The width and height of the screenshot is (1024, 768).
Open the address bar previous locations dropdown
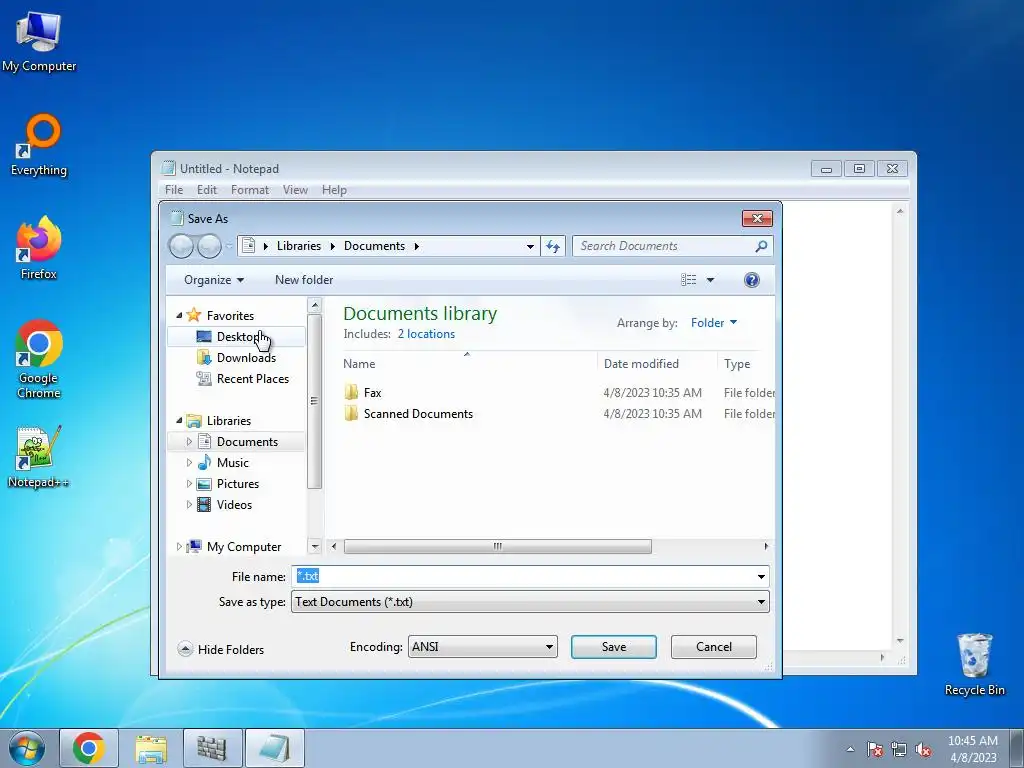[x=530, y=246]
